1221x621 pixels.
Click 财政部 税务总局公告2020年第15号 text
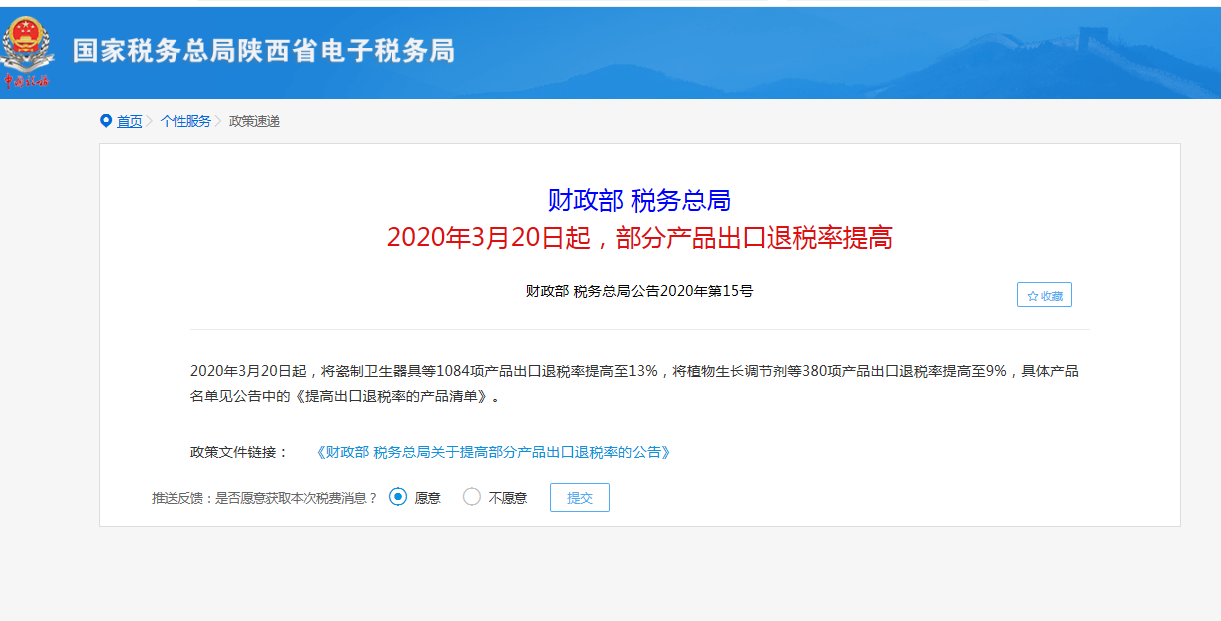pyautogui.click(x=639, y=291)
